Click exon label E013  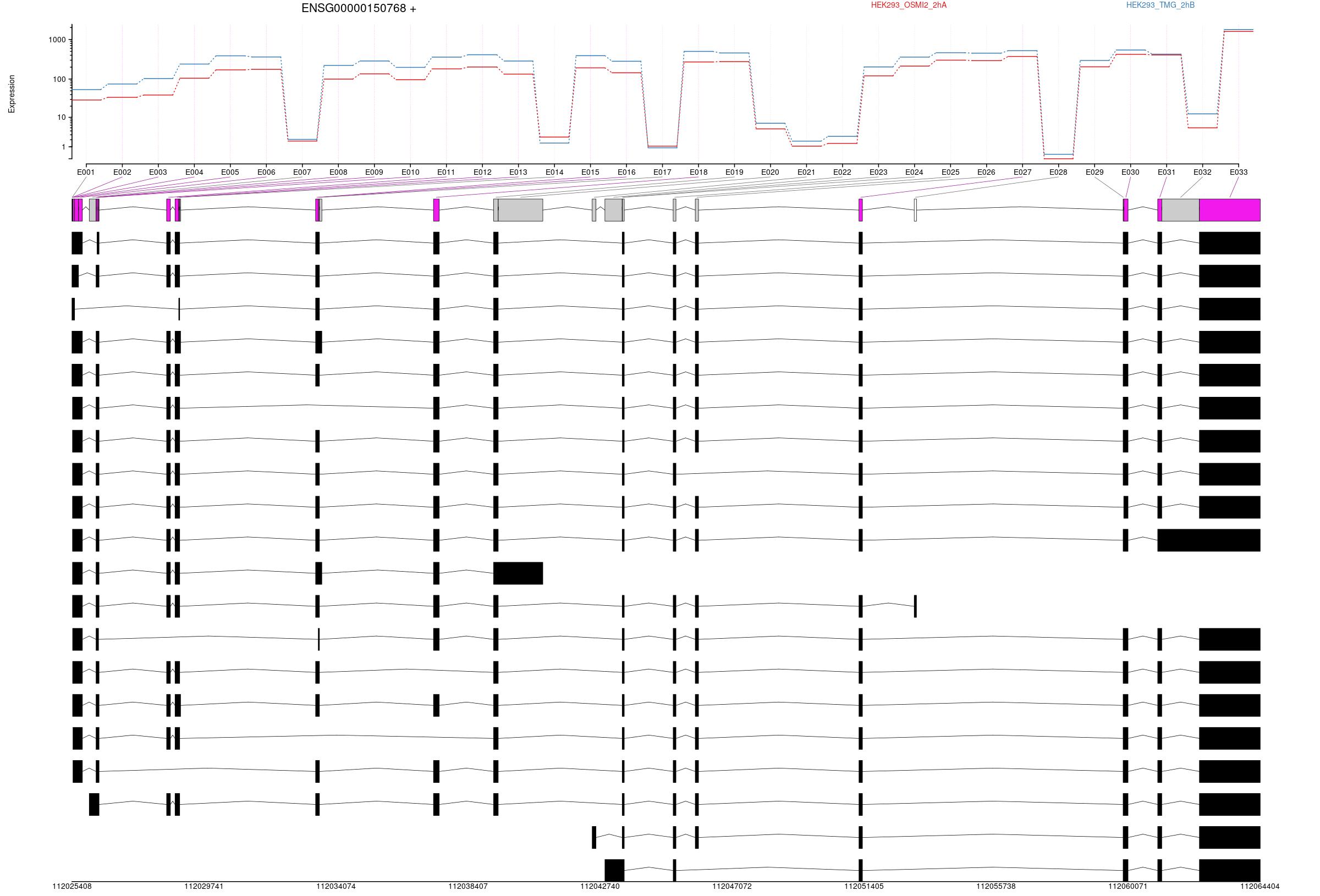point(519,172)
